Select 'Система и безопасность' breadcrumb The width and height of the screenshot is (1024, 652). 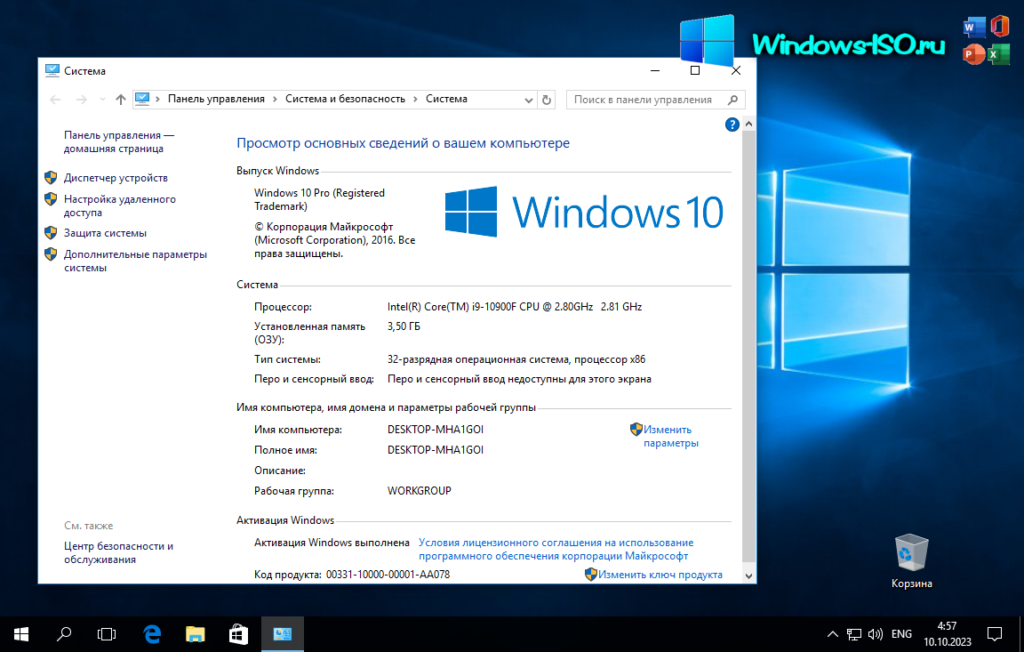345,99
